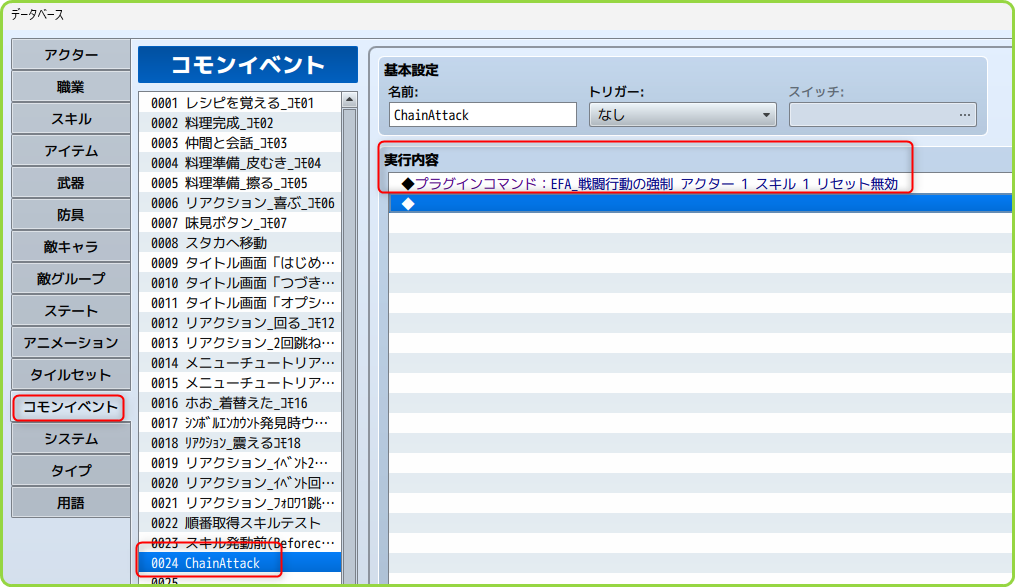The width and height of the screenshot is (1015, 587).
Task: Open the 武器 tab
Action: [x=71, y=183]
